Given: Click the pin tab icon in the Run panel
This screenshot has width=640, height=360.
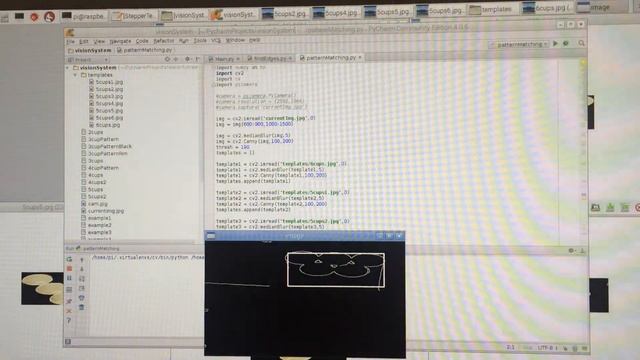Looking at the screenshot, I should click(69, 301).
